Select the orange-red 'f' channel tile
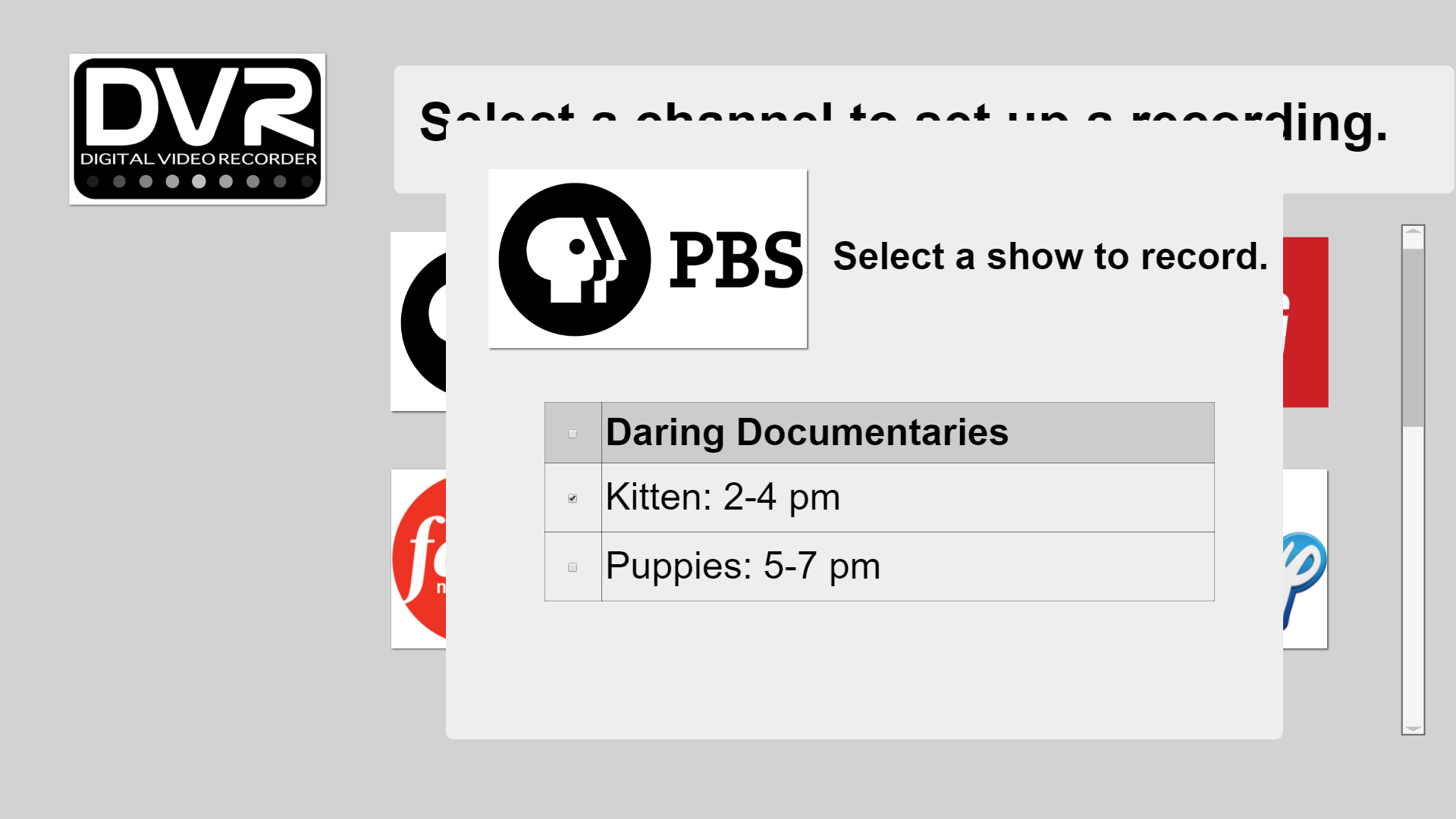This screenshot has width=1456, height=819. coord(419,559)
